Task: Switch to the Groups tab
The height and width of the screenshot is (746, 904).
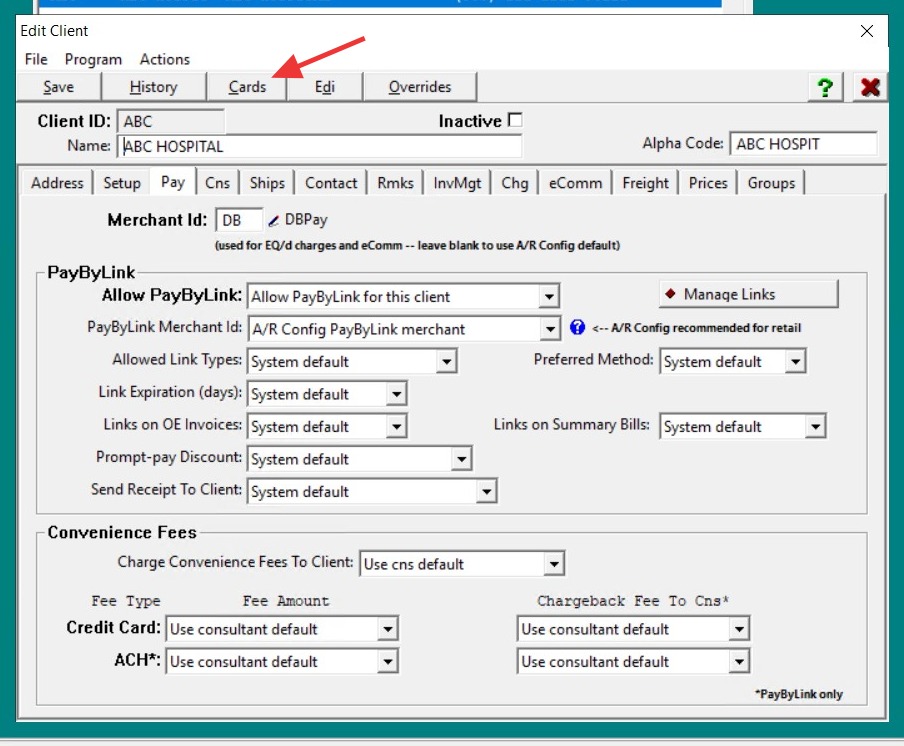Action: pos(771,183)
